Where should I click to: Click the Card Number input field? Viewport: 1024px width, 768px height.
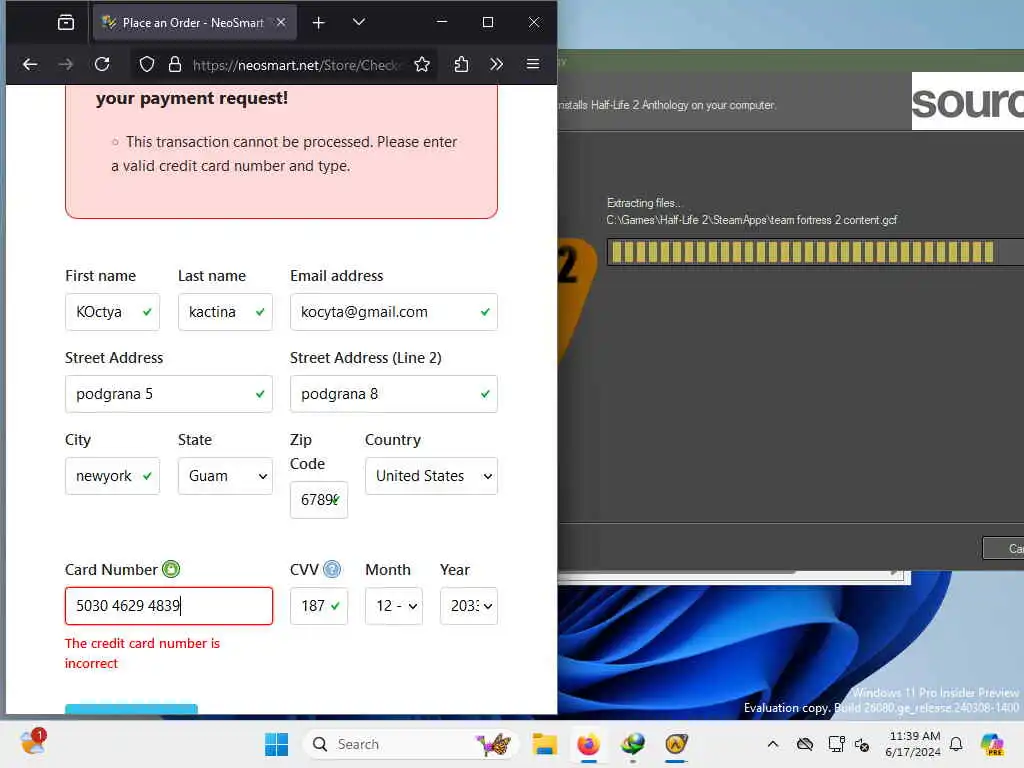(x=168, y=606)
